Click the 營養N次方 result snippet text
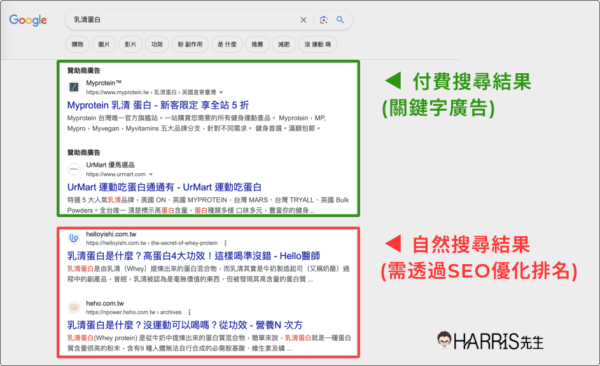600x366 pixels. pos(209,343)
